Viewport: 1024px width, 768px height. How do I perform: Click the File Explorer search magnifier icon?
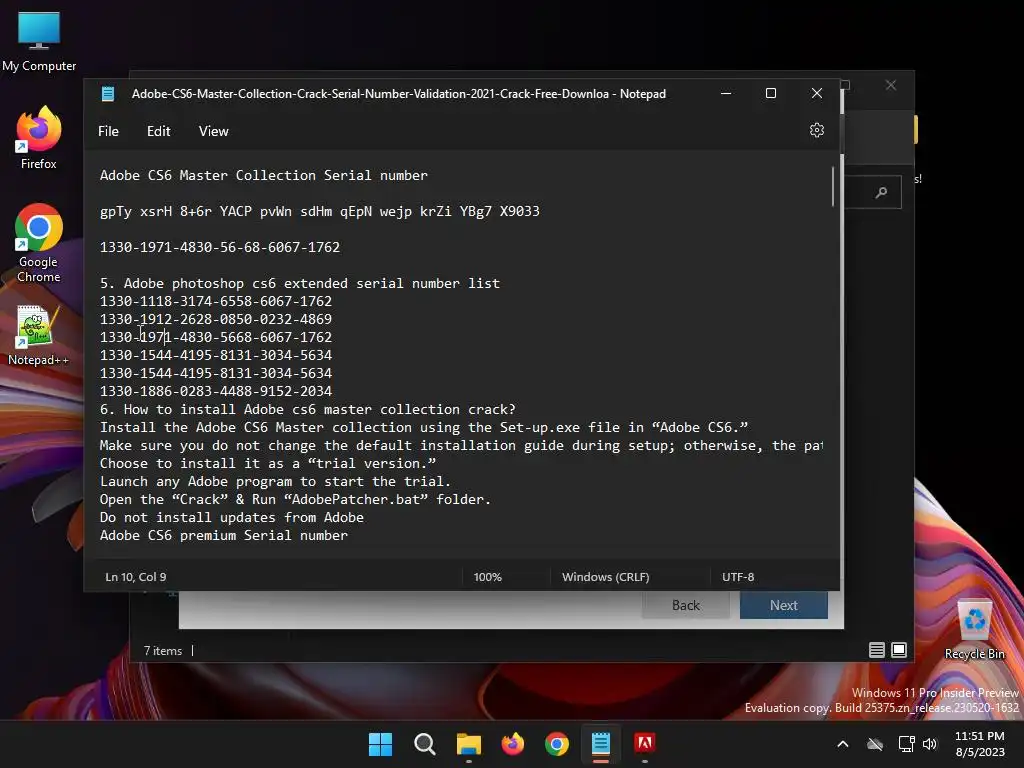(x=882, y=192)
